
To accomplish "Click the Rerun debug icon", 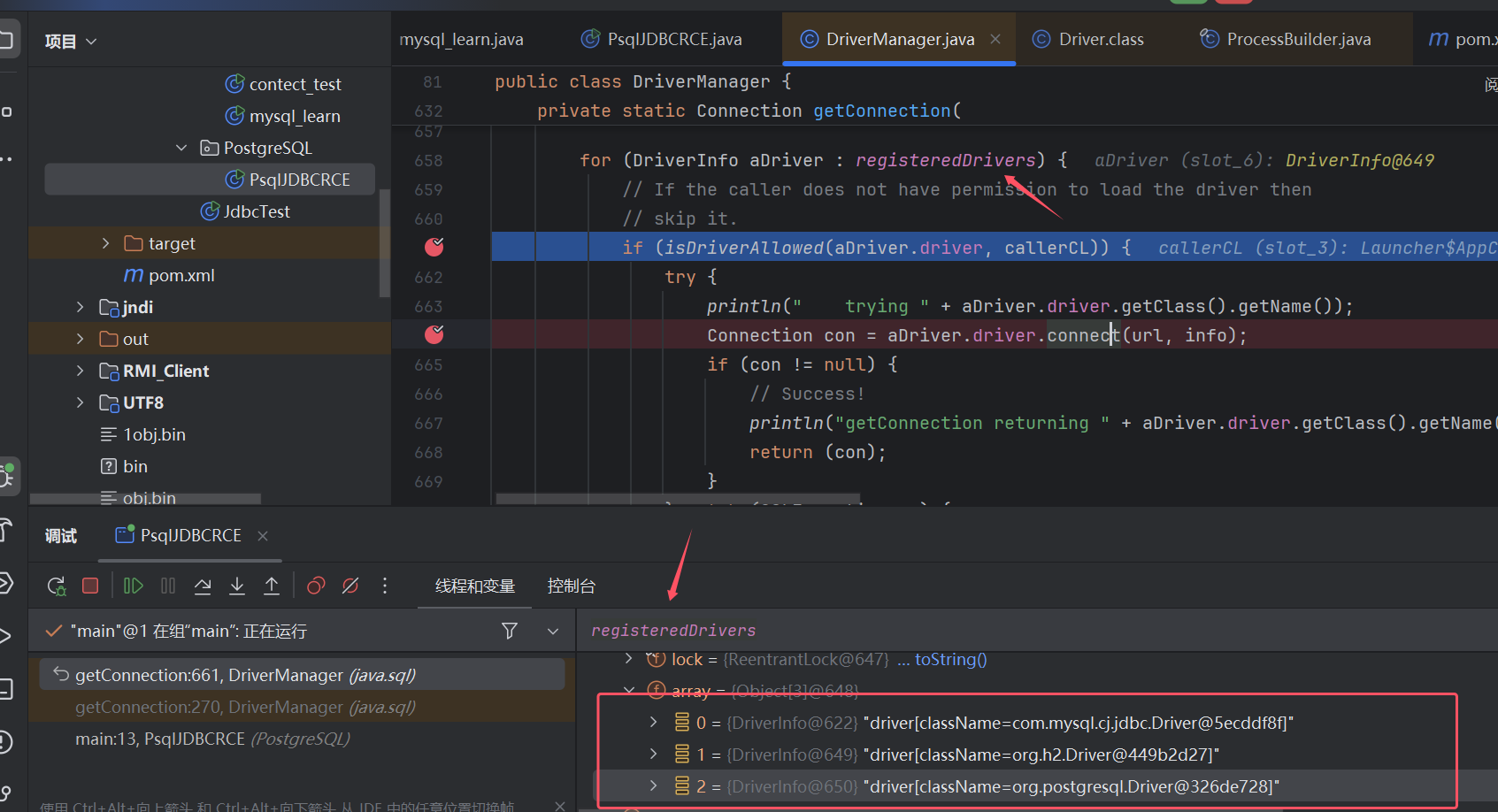I will pos(57,586).
